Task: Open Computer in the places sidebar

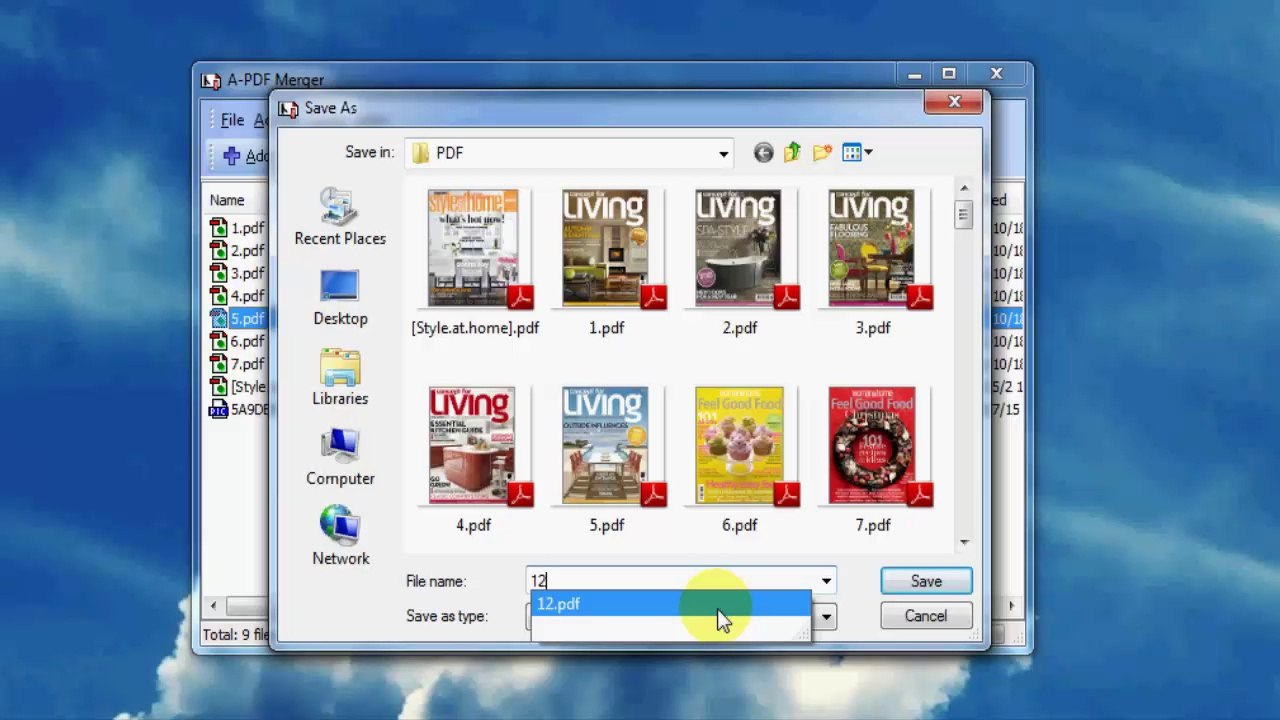Action: pyautogui.click(x=340, y=457)
